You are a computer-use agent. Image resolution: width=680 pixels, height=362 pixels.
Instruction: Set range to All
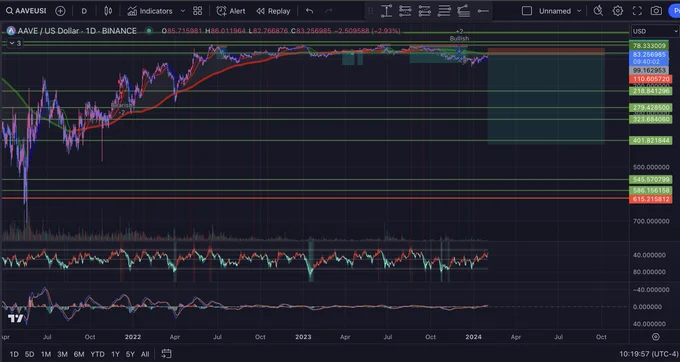click(x=145, y=354)
